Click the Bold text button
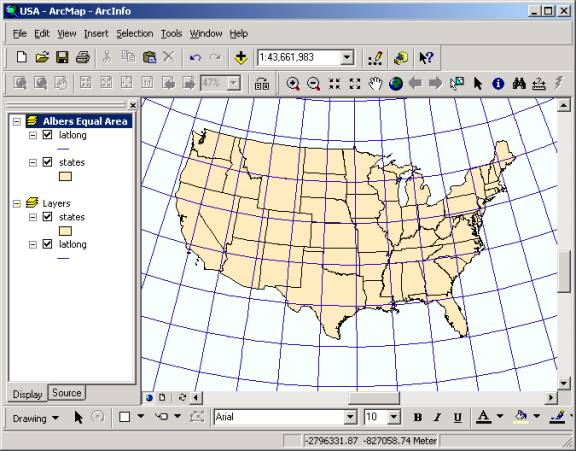This screenshot has width=576, height=451. [x=418, y=417]
